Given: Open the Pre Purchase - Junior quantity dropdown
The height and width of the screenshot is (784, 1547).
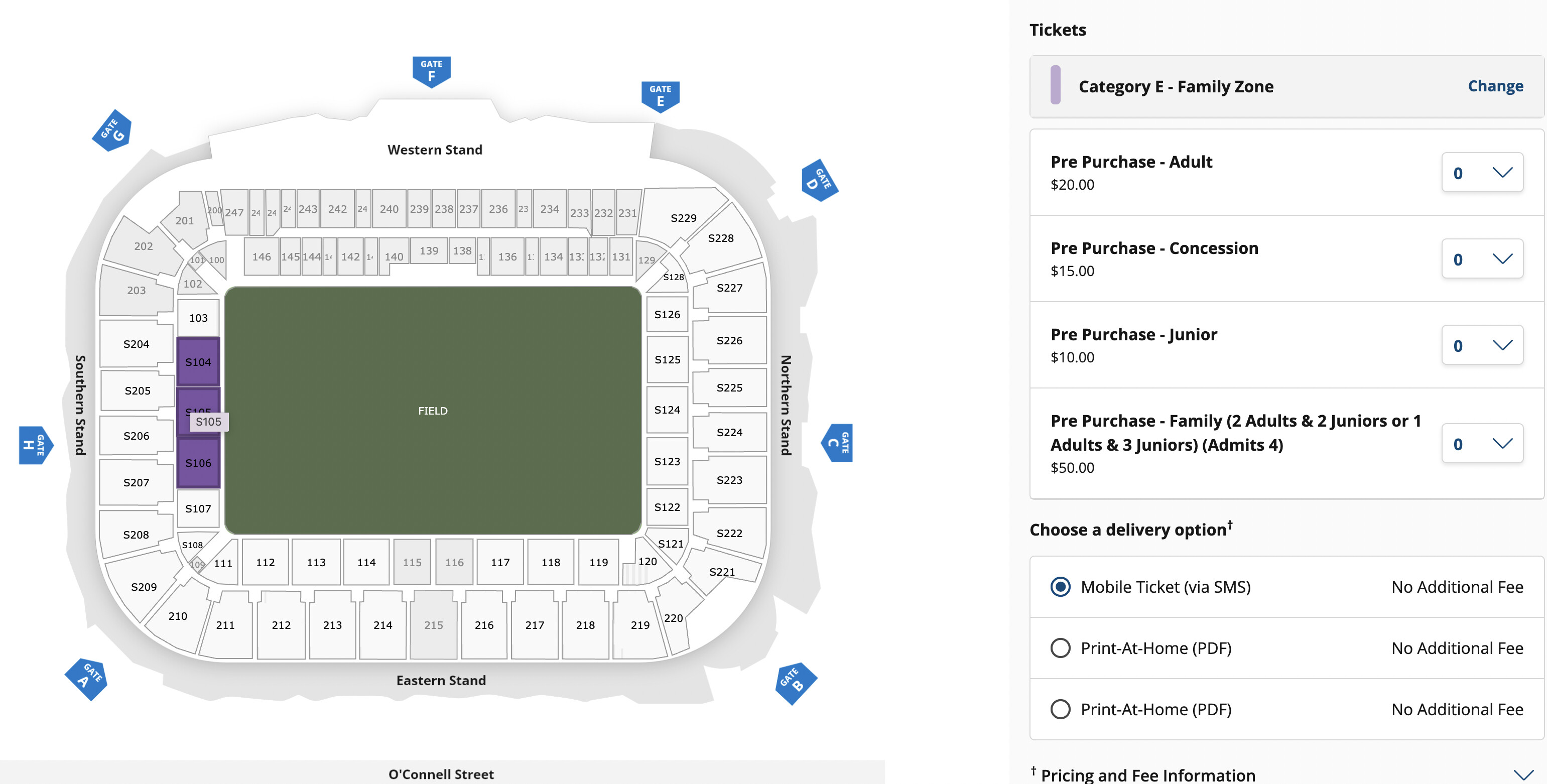Looking at the screenshot, I should [1482, 345].
